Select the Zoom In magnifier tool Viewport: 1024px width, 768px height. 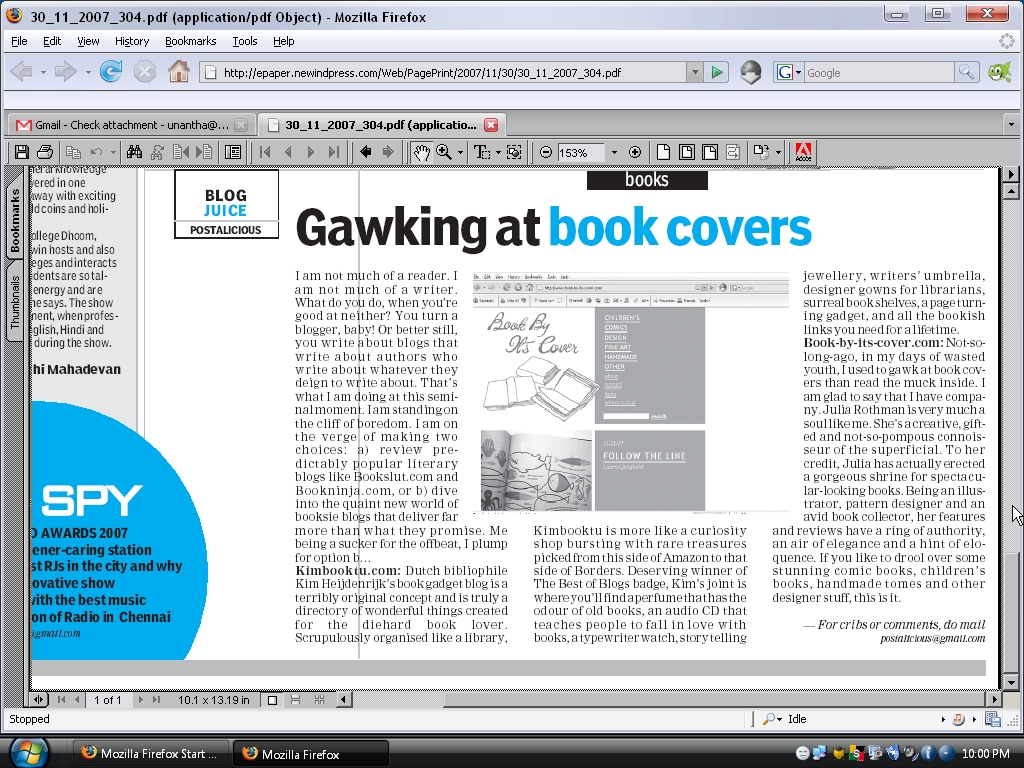[443, 152]
